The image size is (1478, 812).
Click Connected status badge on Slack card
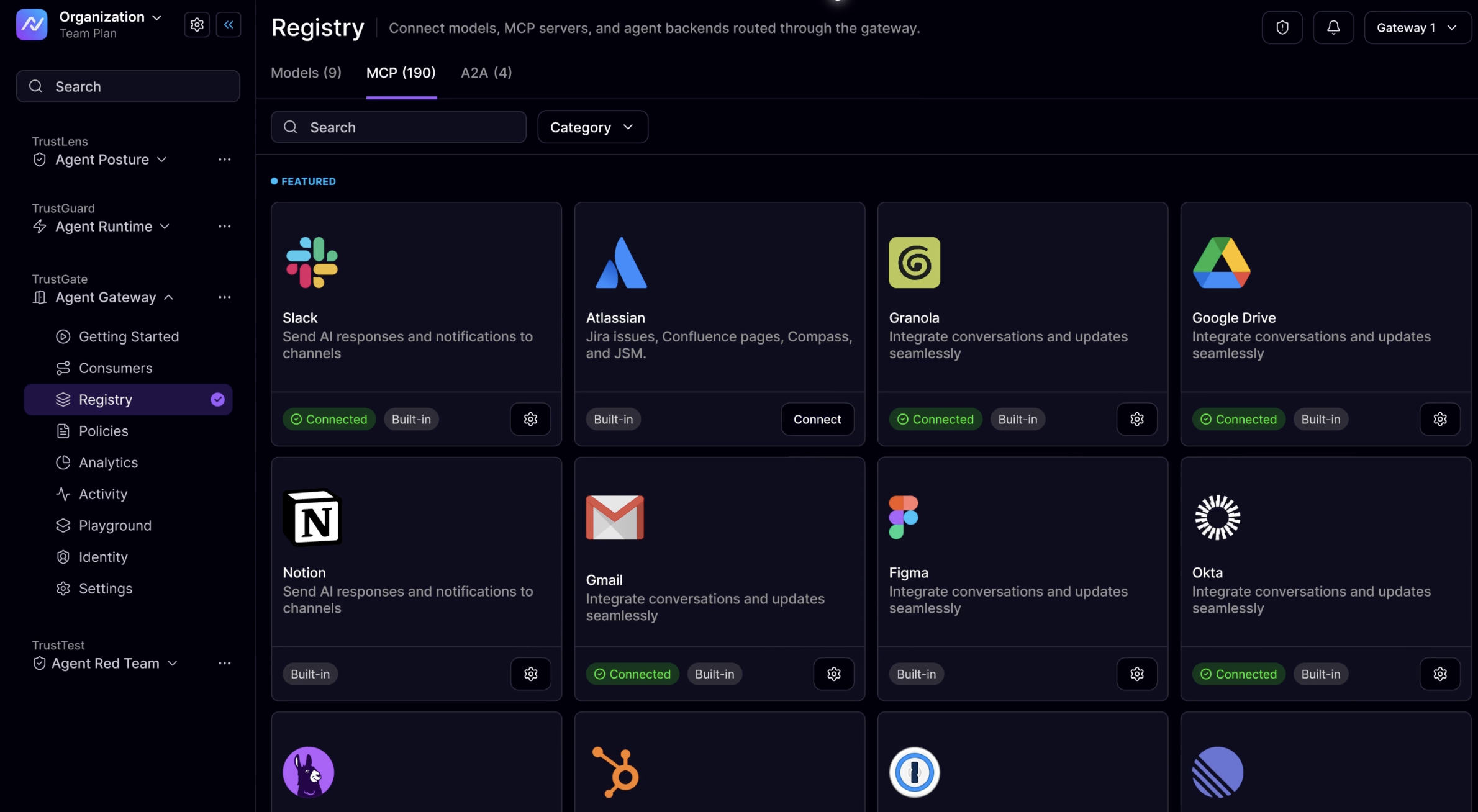pyautogui.click(x=329, y=419)
